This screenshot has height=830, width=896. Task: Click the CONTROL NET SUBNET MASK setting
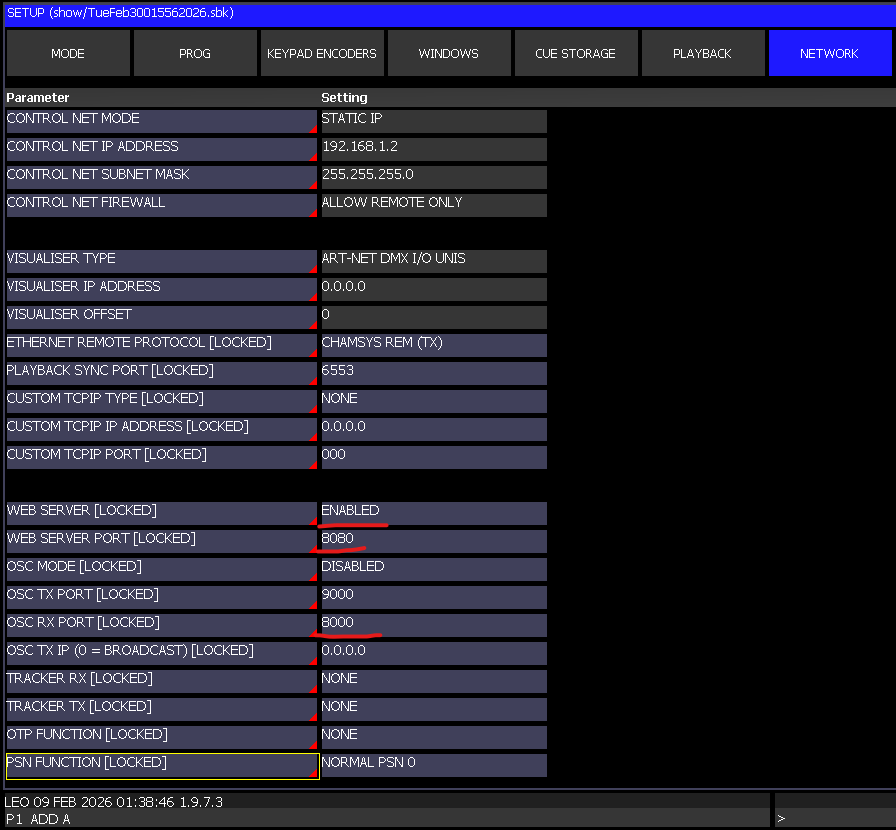(433, 177)
